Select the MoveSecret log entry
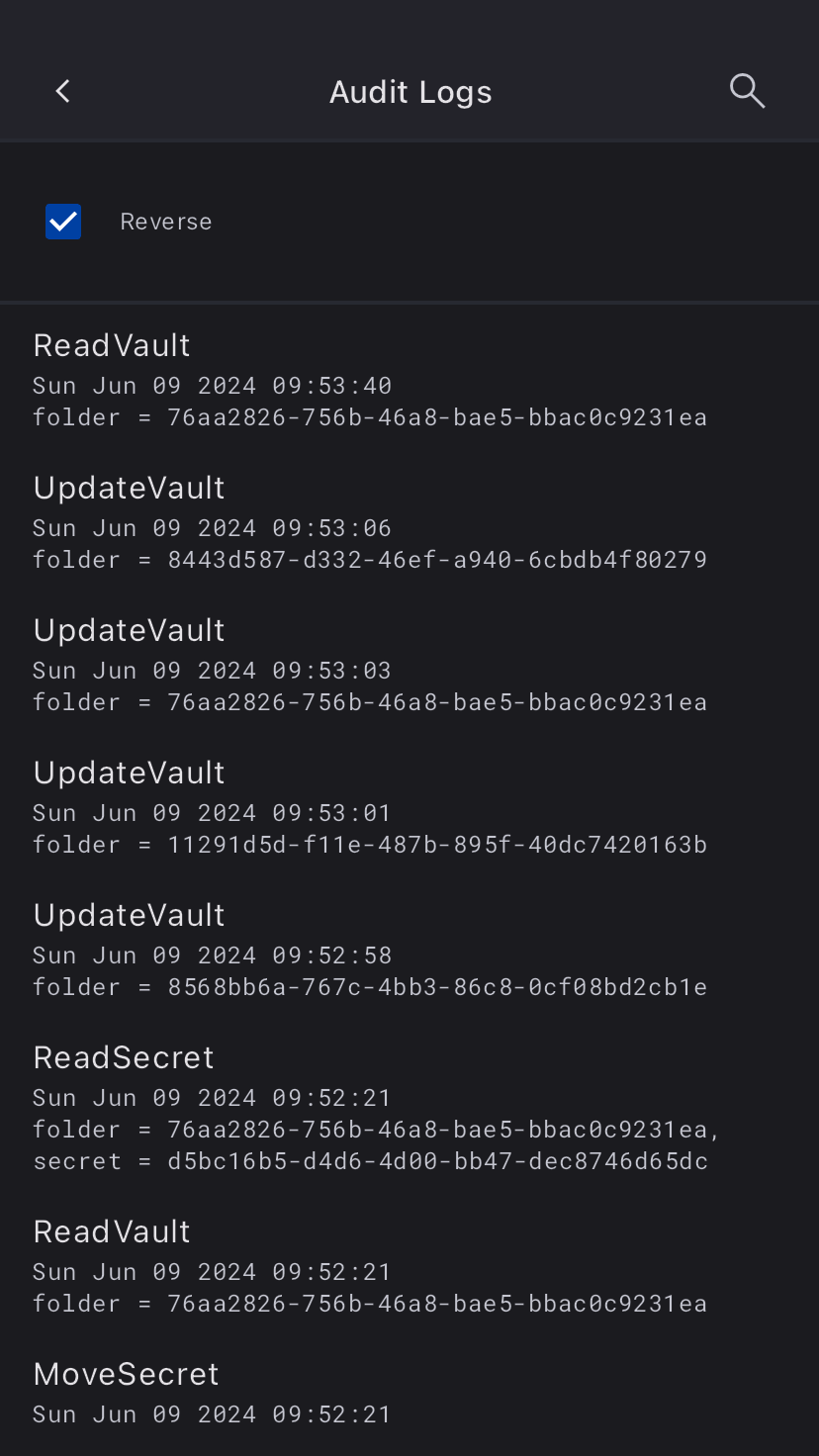This screenshot has width=819, height=1456. point(409,1393)
